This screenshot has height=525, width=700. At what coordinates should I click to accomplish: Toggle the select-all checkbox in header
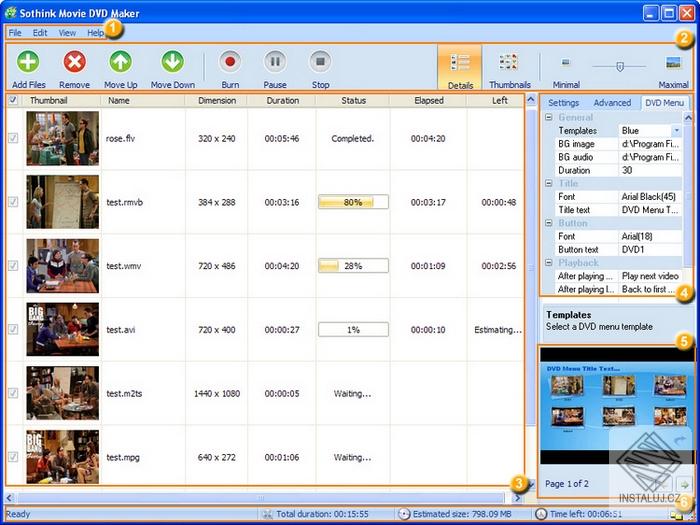(12, 100)
